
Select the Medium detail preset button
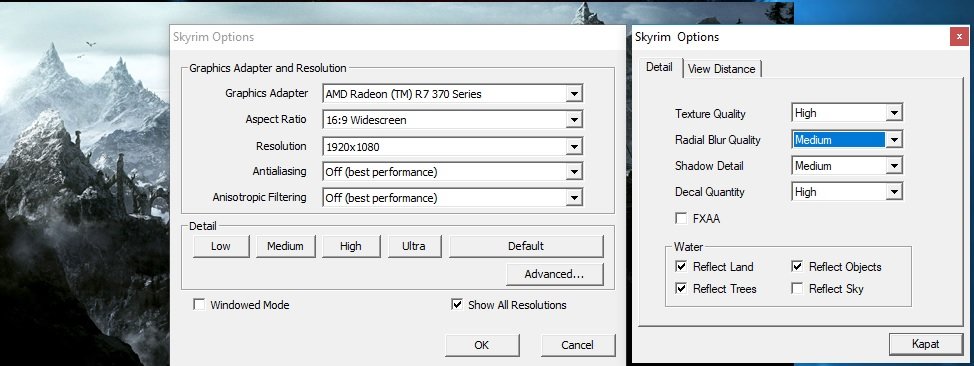(x=285, y=246)
